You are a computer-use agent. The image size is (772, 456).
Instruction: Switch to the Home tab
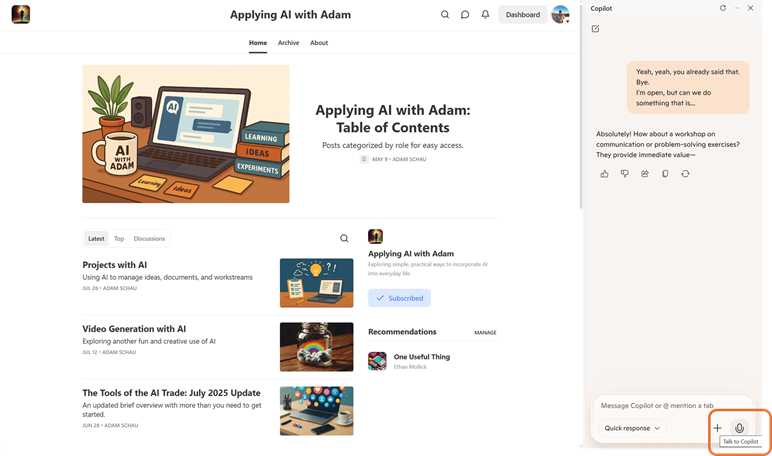point(257,43)
